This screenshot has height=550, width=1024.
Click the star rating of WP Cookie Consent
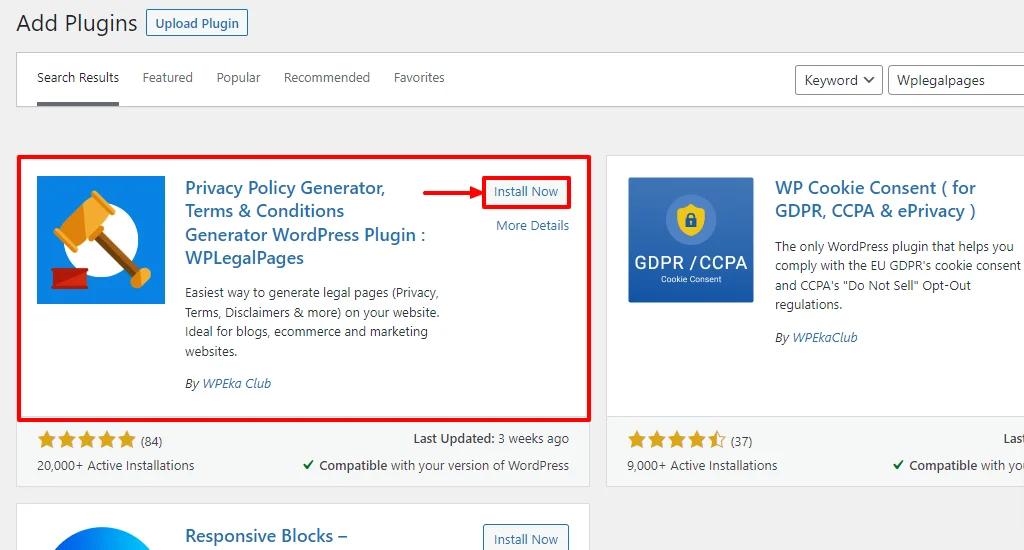677,440
